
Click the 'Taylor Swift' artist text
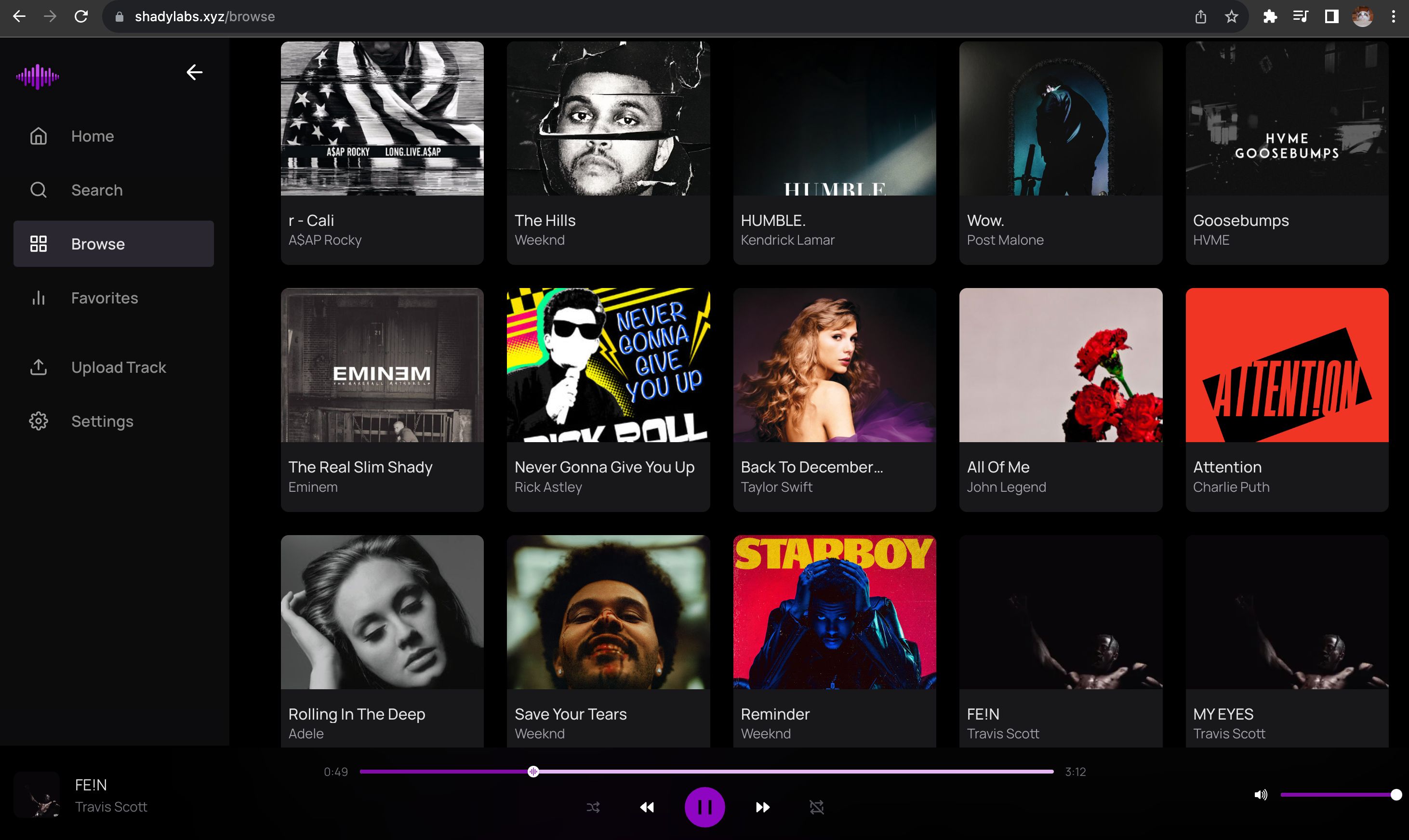pyautogui.click(x=776, y=487)
